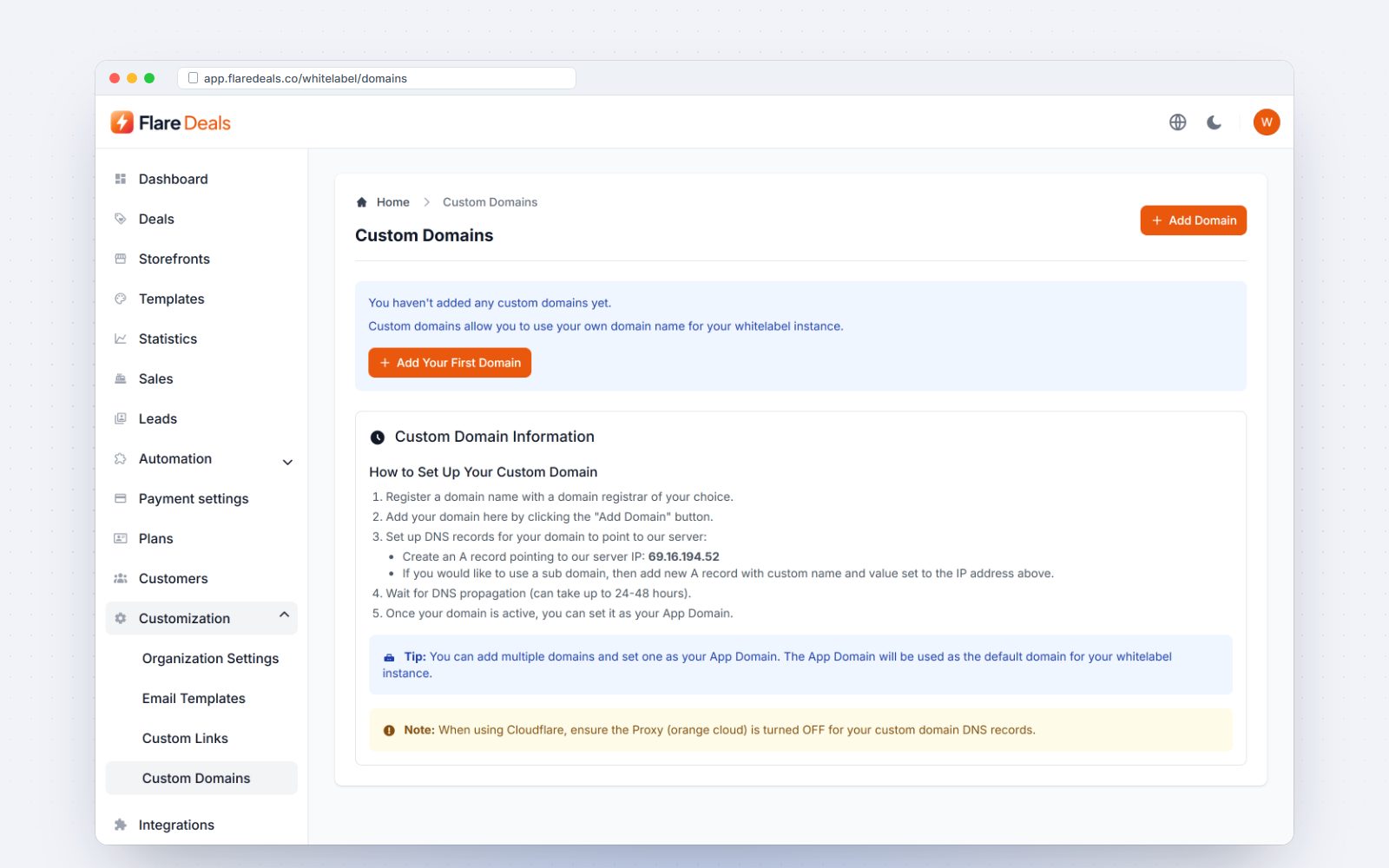
Task: Click the Integrations puzzle icon
Action: pos(121,825)
